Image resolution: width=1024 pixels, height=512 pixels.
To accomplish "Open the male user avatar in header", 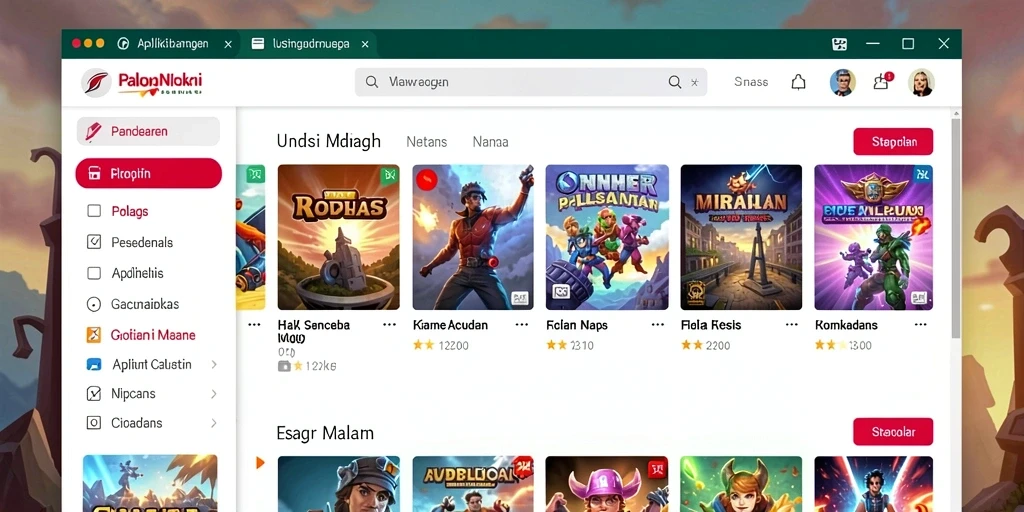I will (x=842, y=82).
